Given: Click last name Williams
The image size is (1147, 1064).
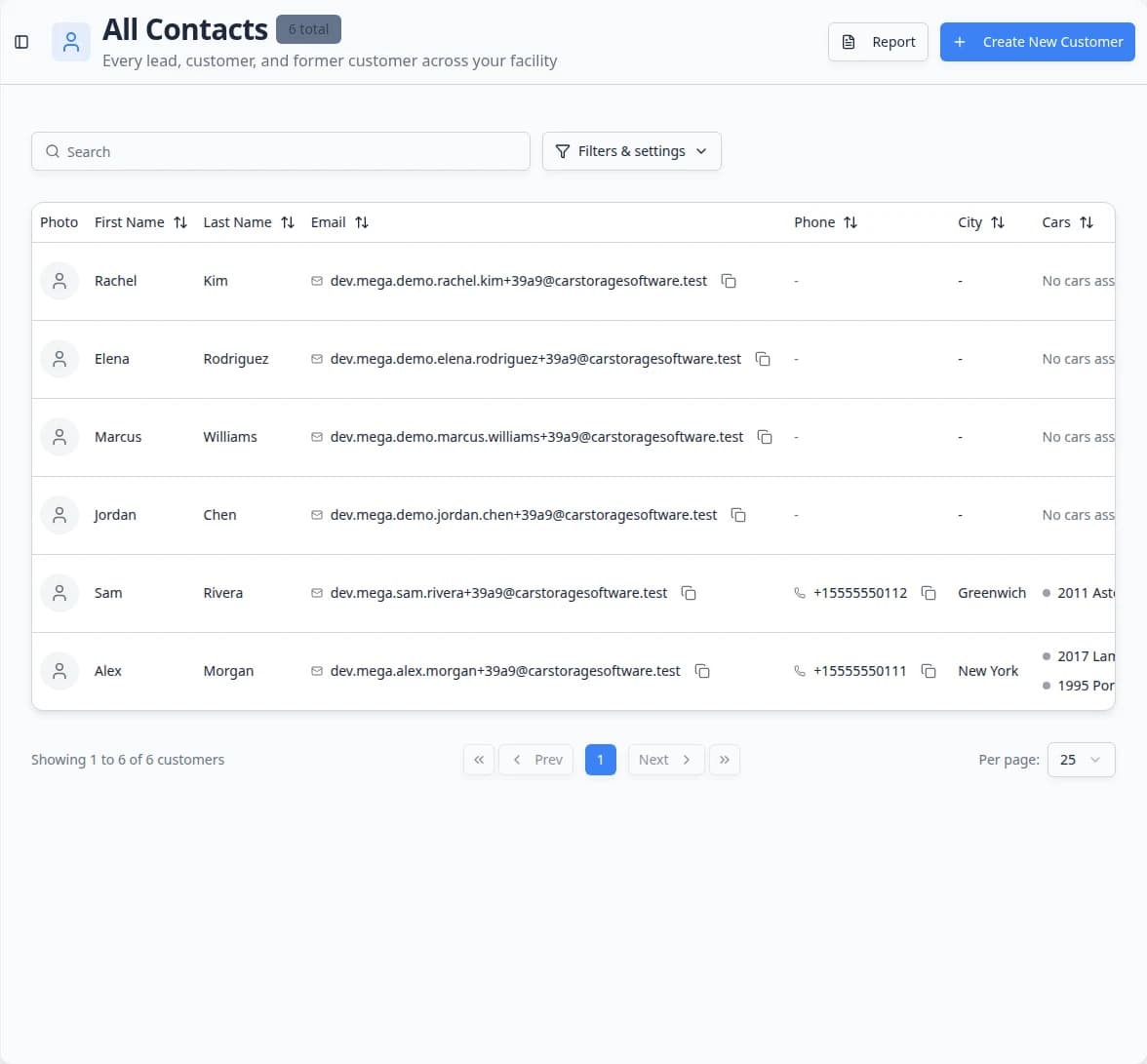Looking at the screenshot, I should (230, 437).
